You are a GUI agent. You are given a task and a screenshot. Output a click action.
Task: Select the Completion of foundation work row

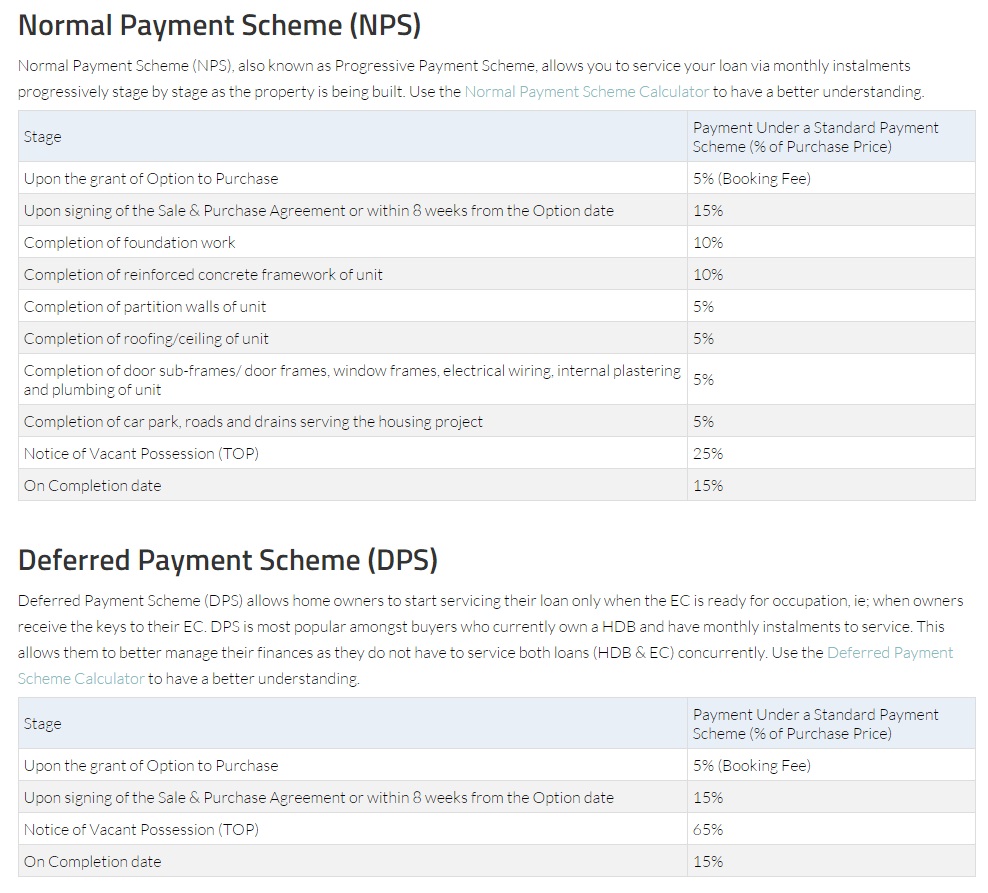130,242
